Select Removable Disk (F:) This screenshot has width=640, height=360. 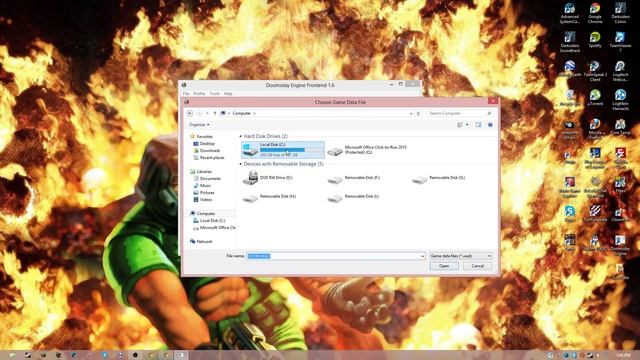point(353,178)
